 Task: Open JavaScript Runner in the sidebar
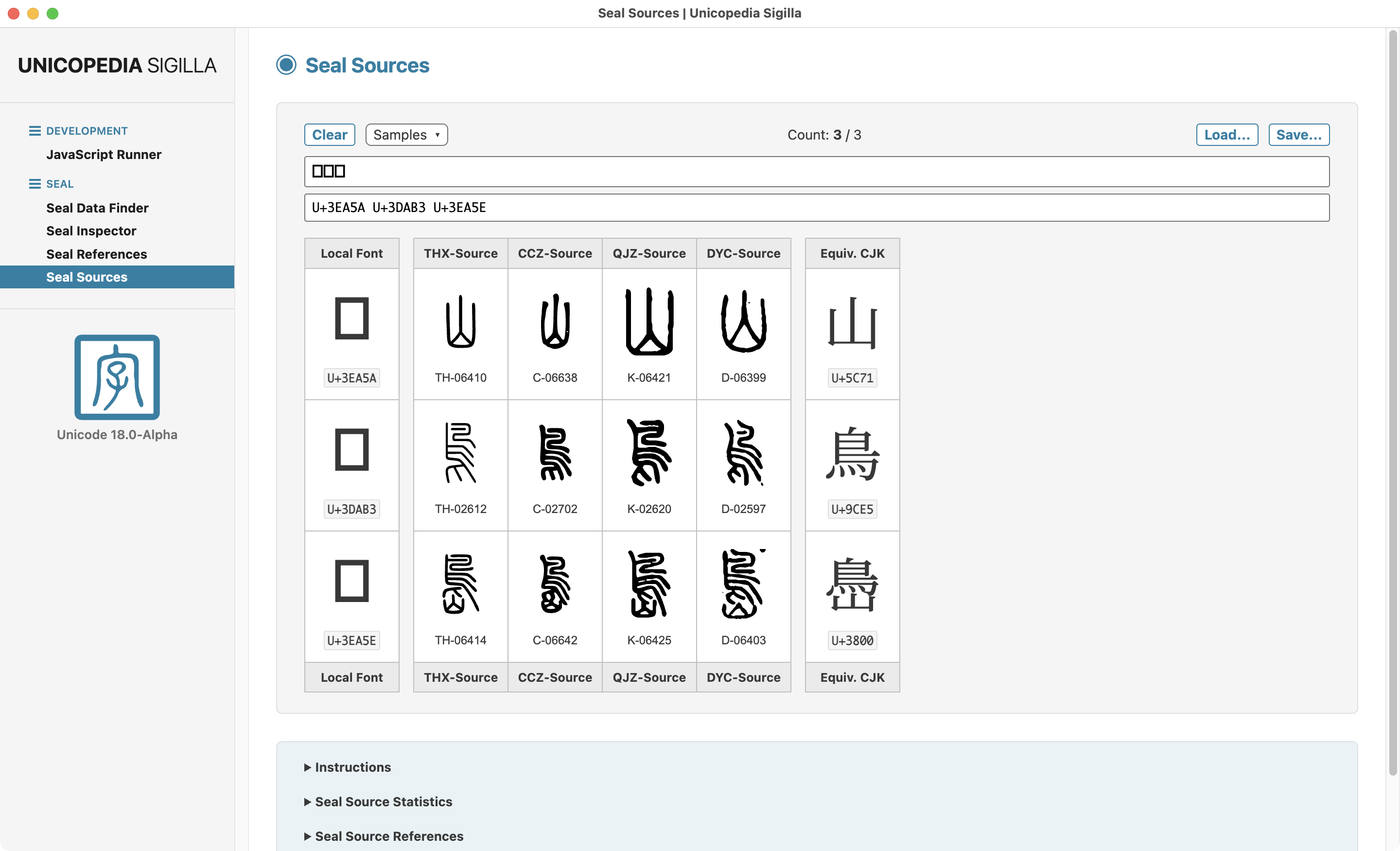coord(104,155)
